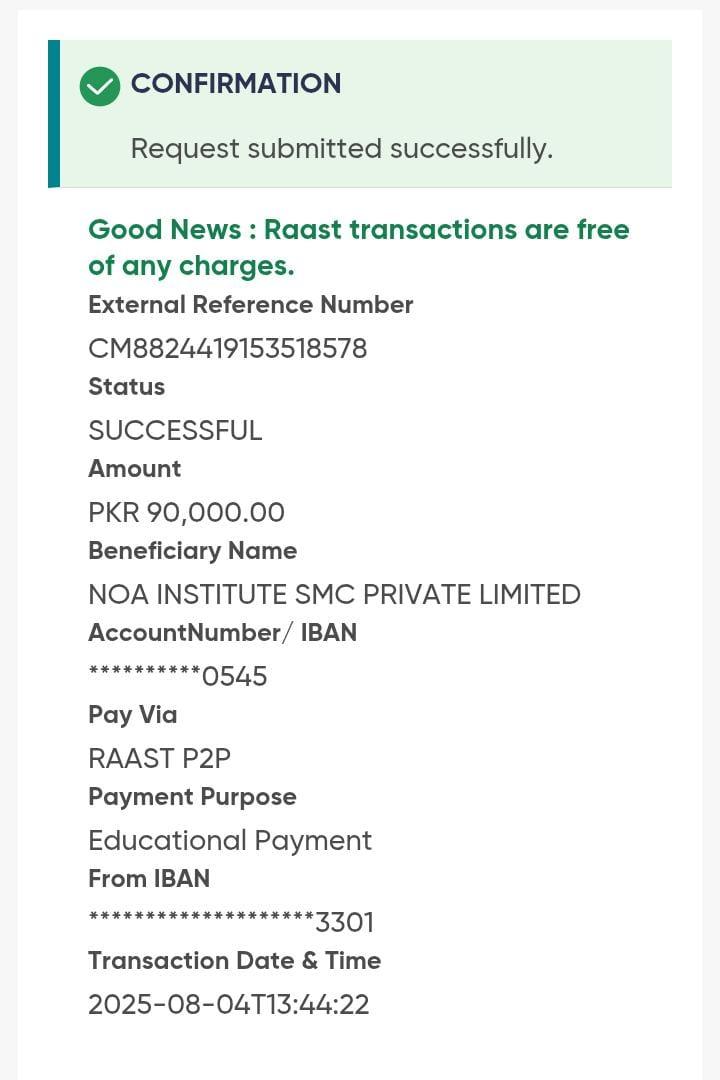Click the Amount label
The image size is (720, 1080).
pos(134,469)
